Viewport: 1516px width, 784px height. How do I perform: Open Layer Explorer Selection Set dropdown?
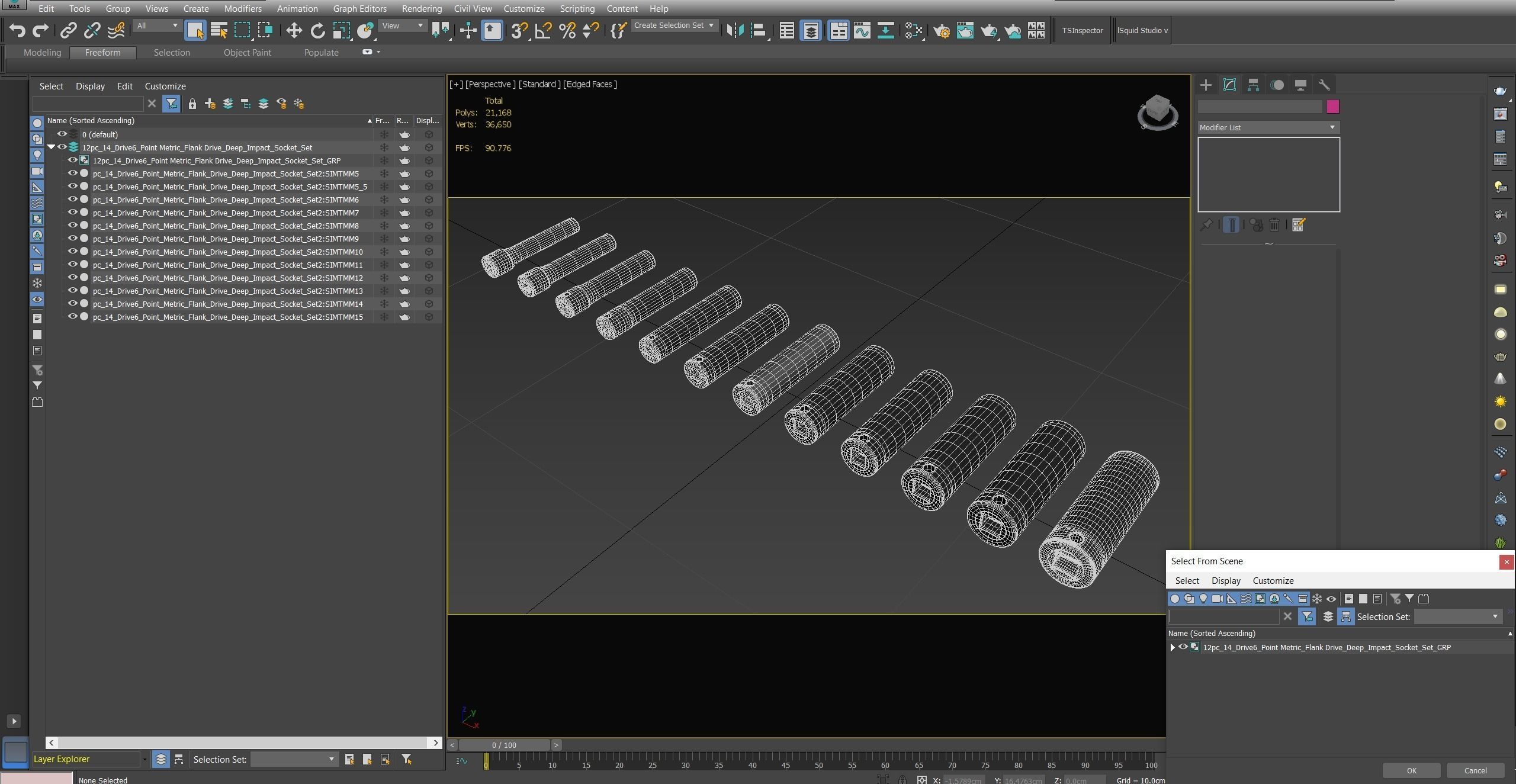point(294,759)
